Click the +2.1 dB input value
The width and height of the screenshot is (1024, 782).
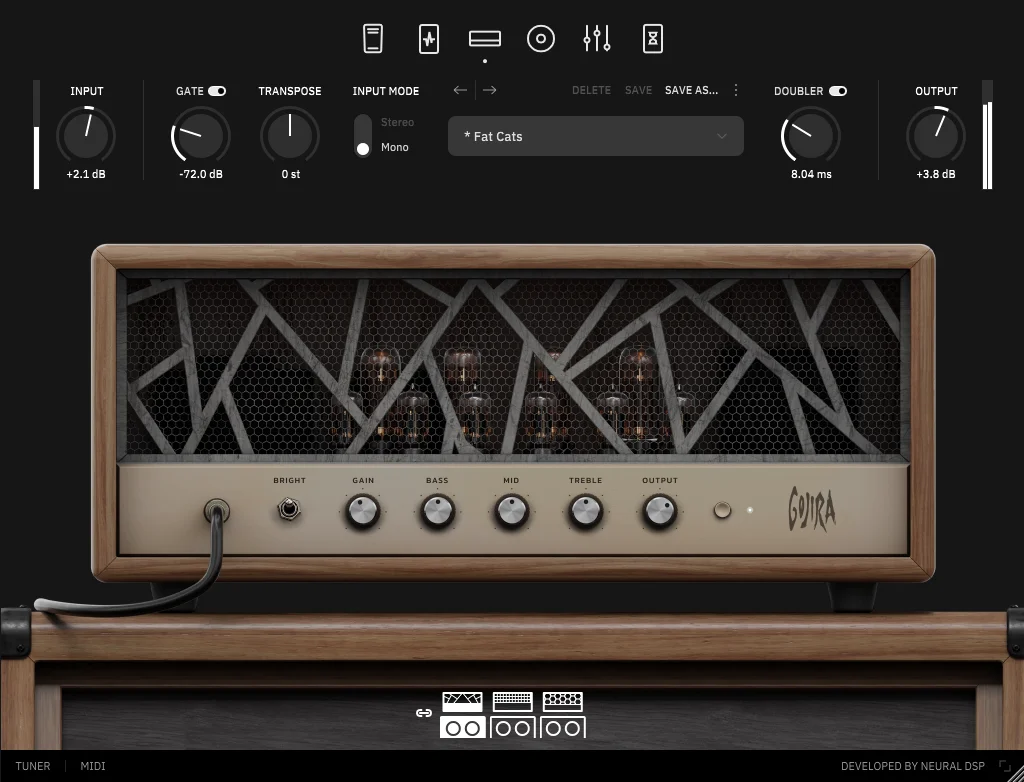(86, 174)
